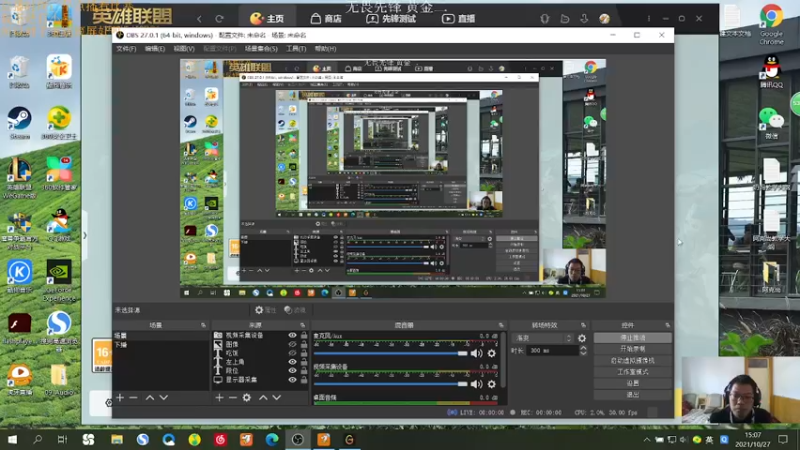800x450 pixels.
Task: Show hidden system tray icons chevron
Action: [646, 439]
